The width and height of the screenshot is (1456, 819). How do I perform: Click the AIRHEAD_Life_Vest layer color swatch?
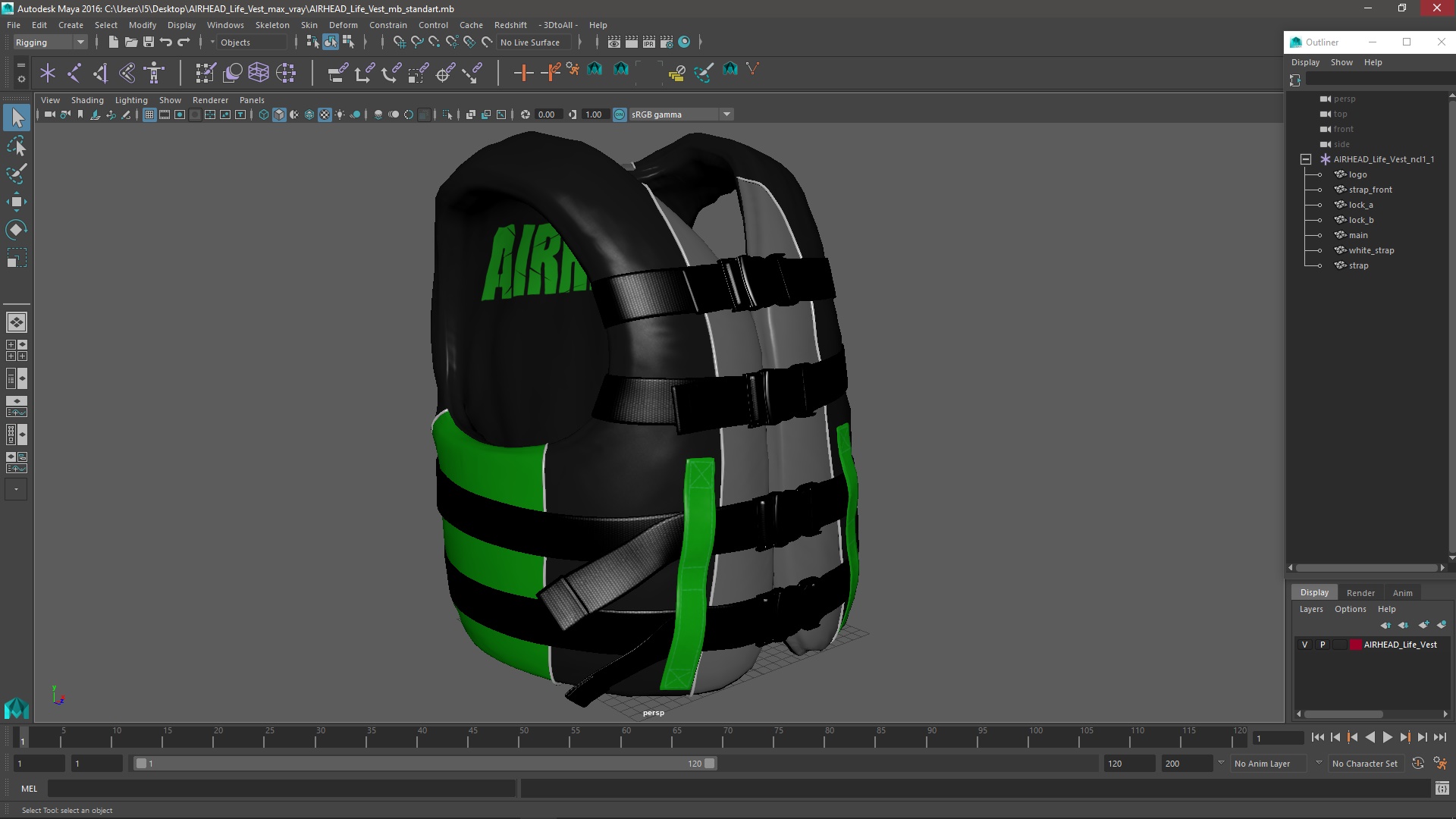[x=1356, y=645]
